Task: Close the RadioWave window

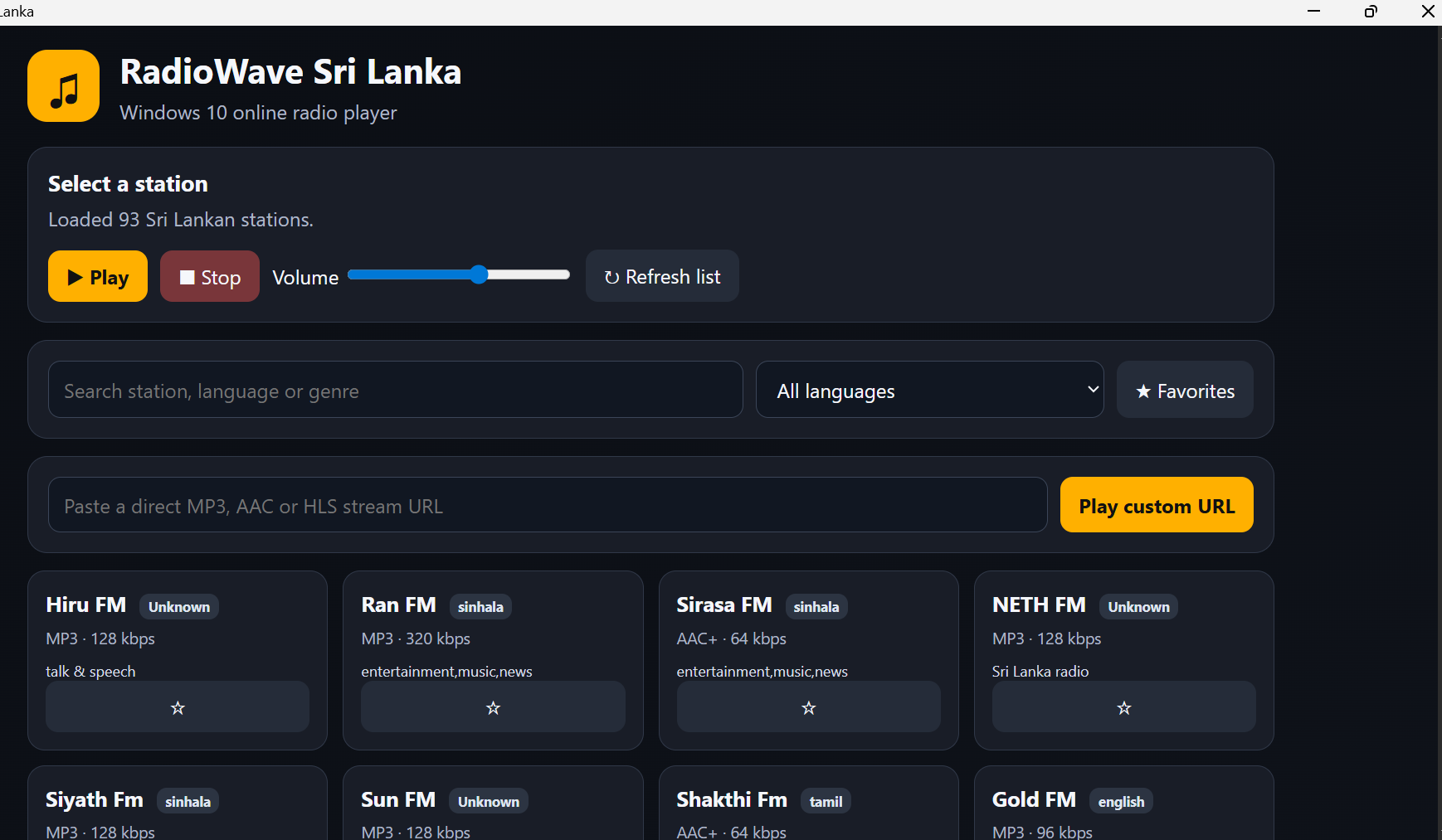Action: click(x=1428, y=12)
